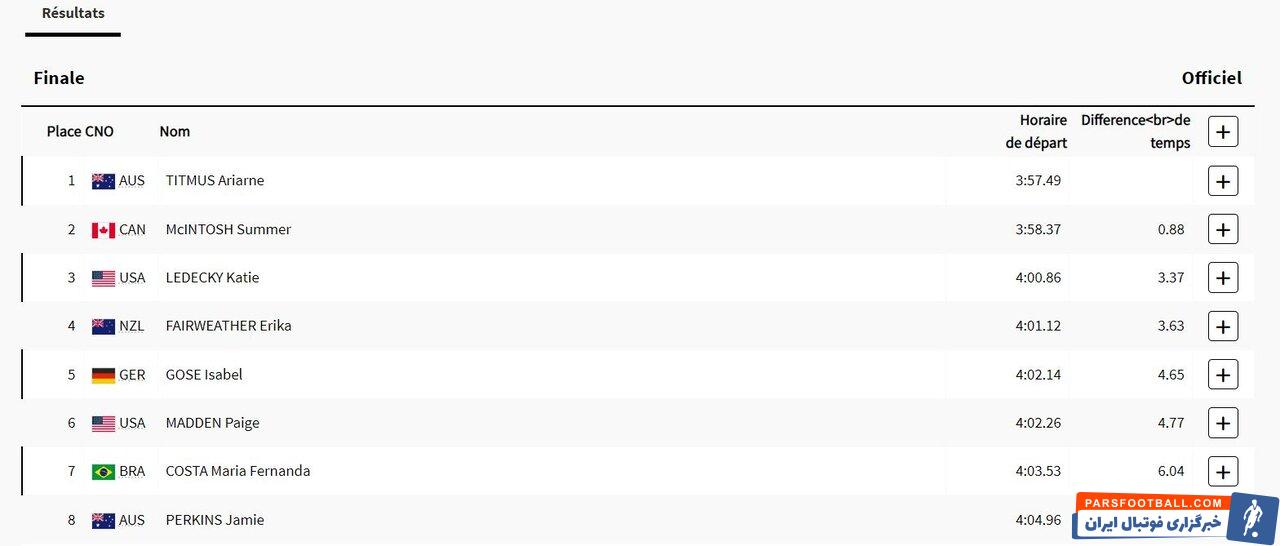1280x546 pixels.
Task: Click the Australia flag beside PERKINS
Action: [x=103, y=520]
